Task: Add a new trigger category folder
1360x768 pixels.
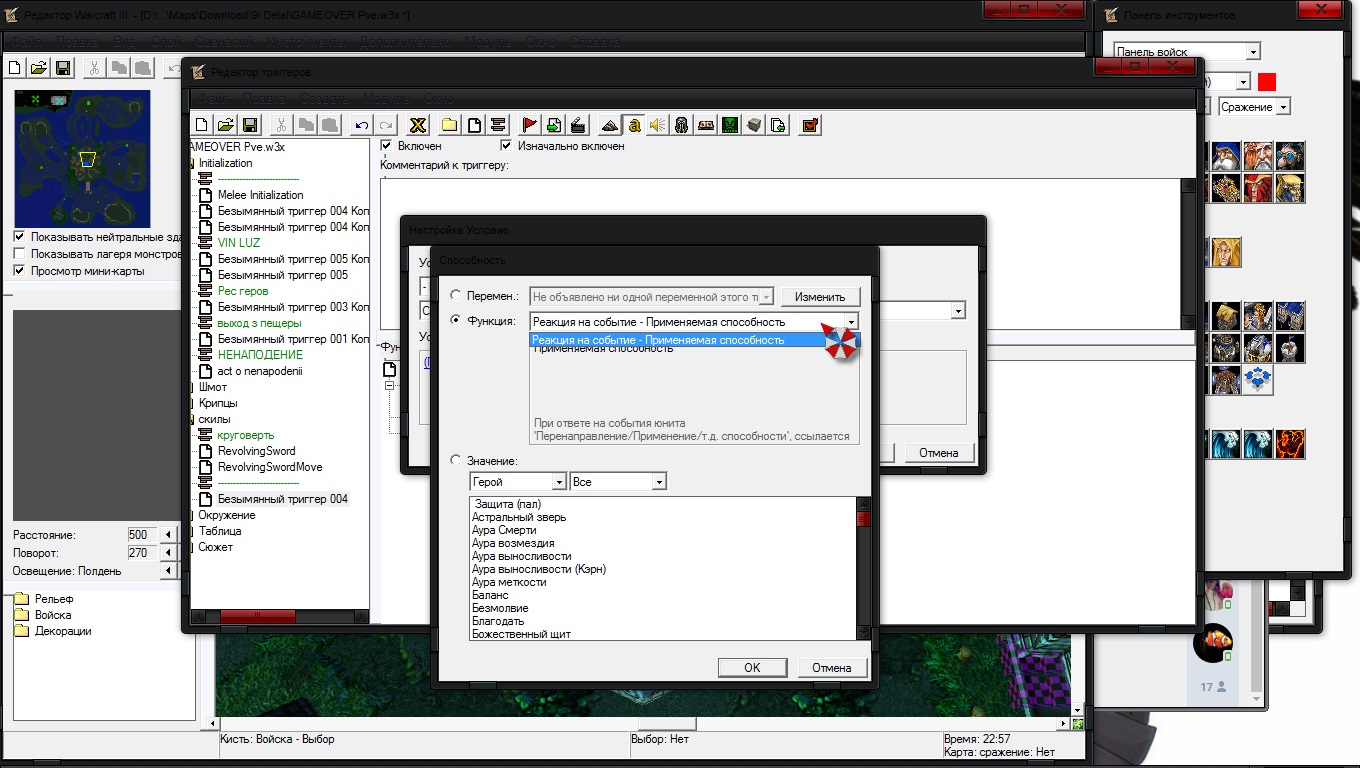Action: click(450, 125)
